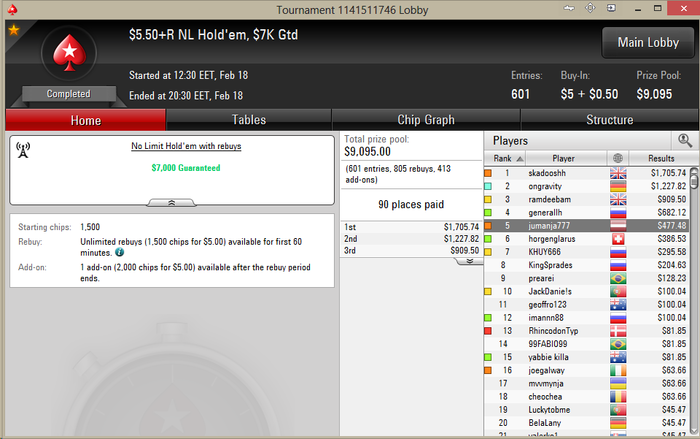The height and width of the screenshot is (439, 700).
Task: Go to the Main Lobby
Action: pyautogui.click(x=648, y=42)
